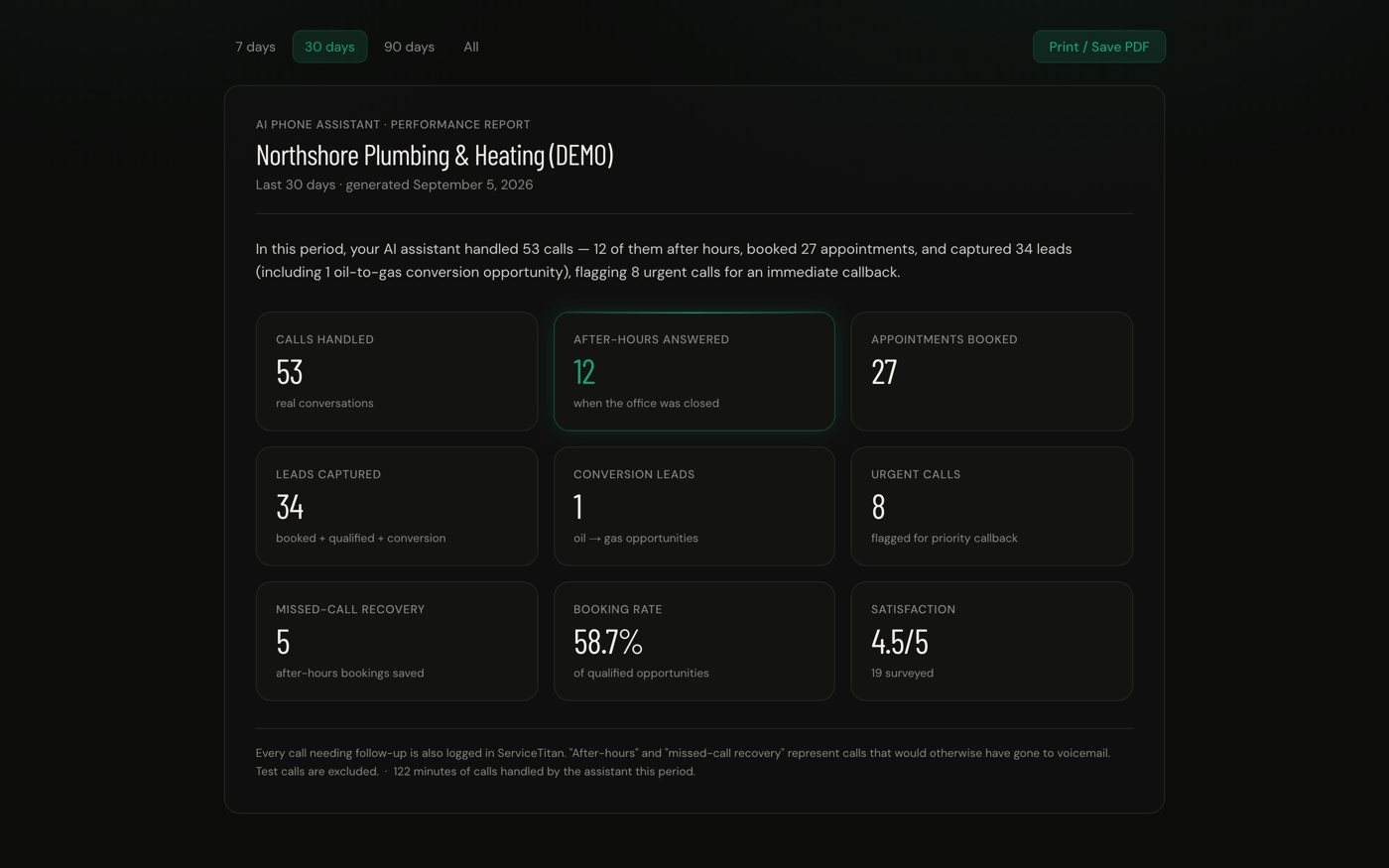
Task: Click the "flagged for priority callback" caption
Action: pos(945,538)
